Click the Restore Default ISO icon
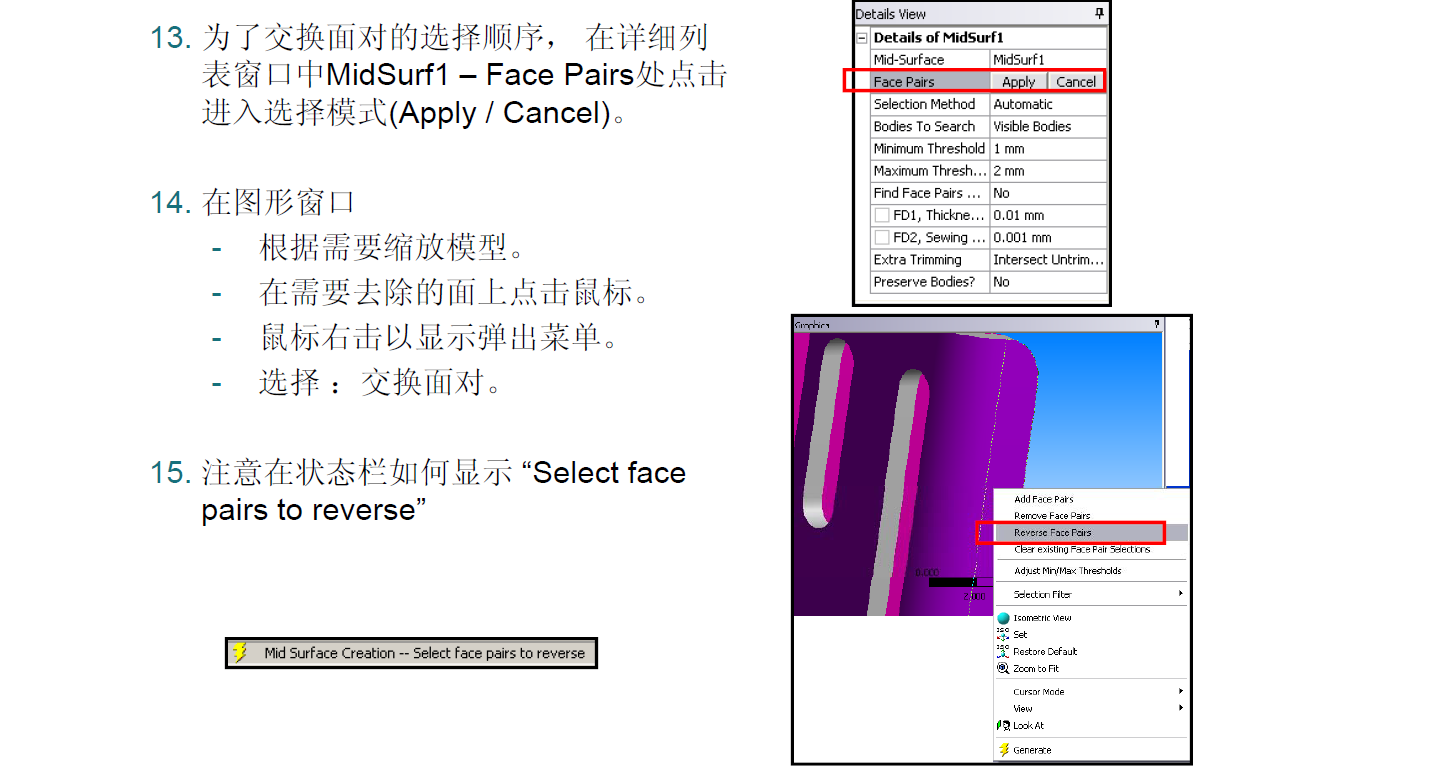This screenshot has width=1447, height=768. click(1003, 651)
